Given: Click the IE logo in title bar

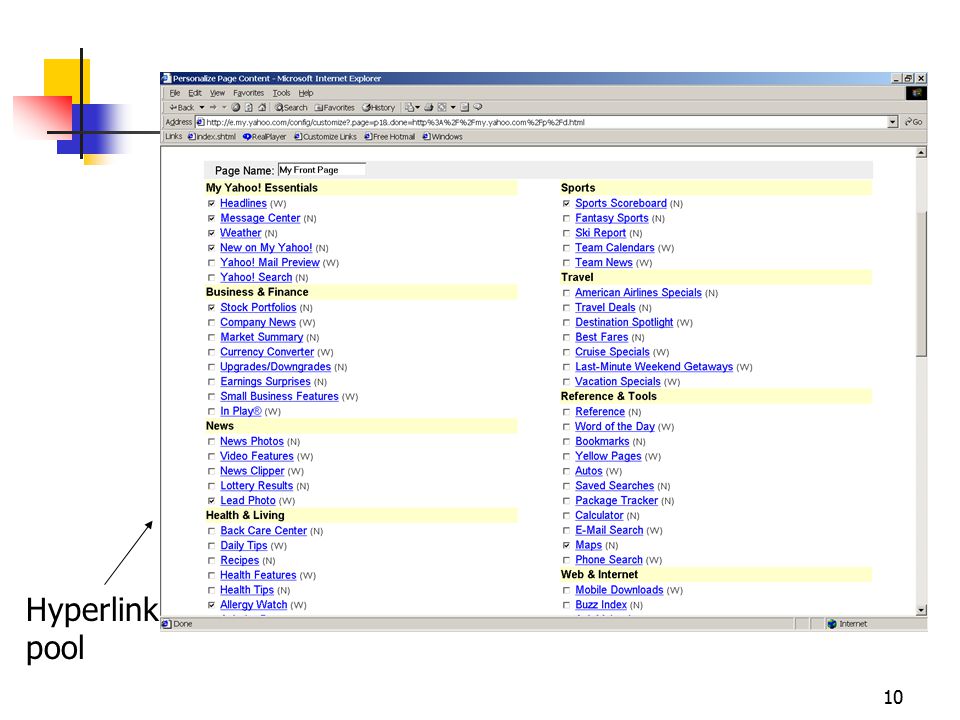Looking at the screenshot, I should tap(166, 78).
